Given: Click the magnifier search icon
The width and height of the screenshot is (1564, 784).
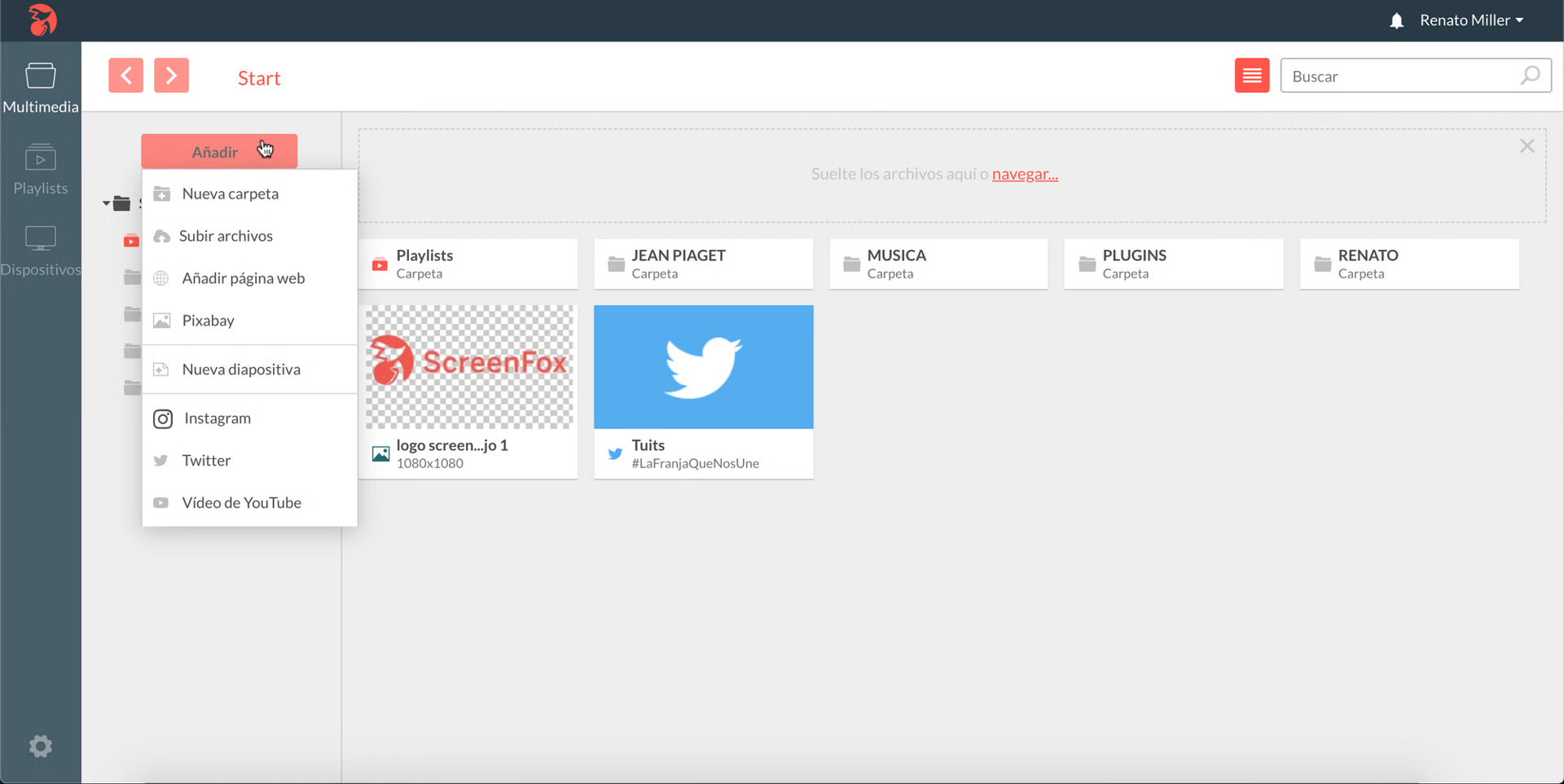Looking at the screenshot, I should coord(1530,76).
